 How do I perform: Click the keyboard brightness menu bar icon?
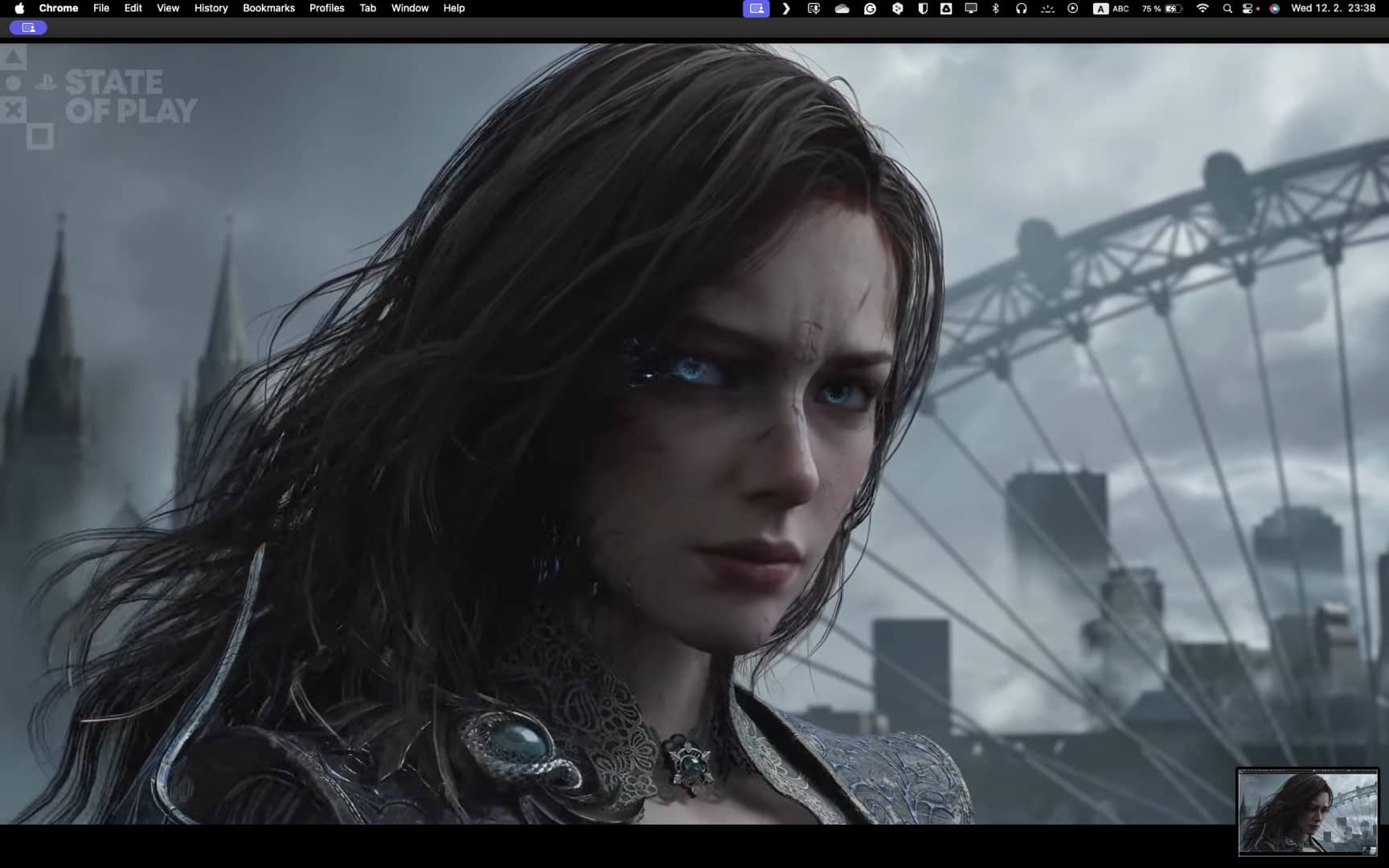pos(1047,8)
